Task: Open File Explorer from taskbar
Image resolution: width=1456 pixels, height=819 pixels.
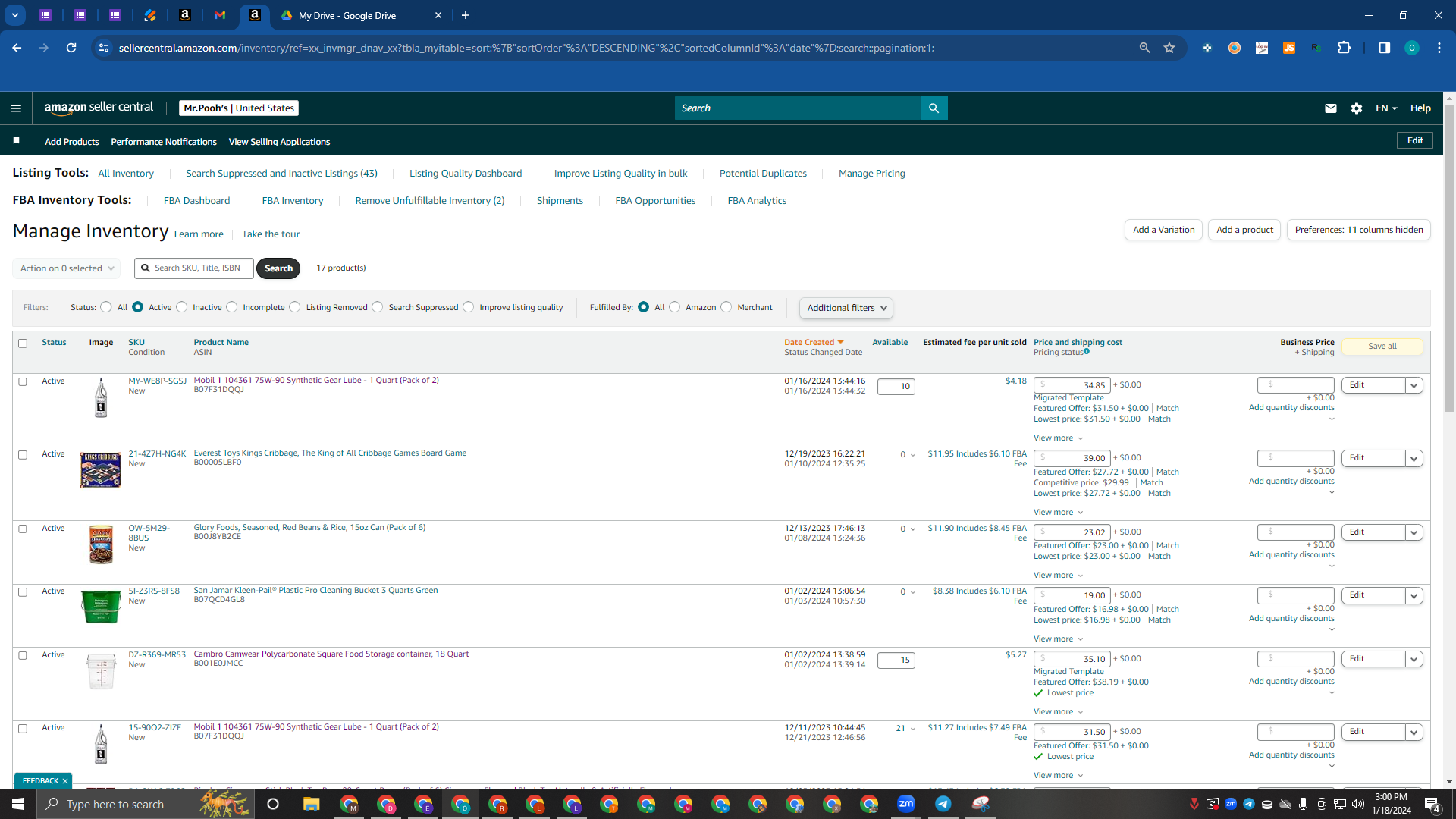Action: pyautogui.click(x=311, y=804)
